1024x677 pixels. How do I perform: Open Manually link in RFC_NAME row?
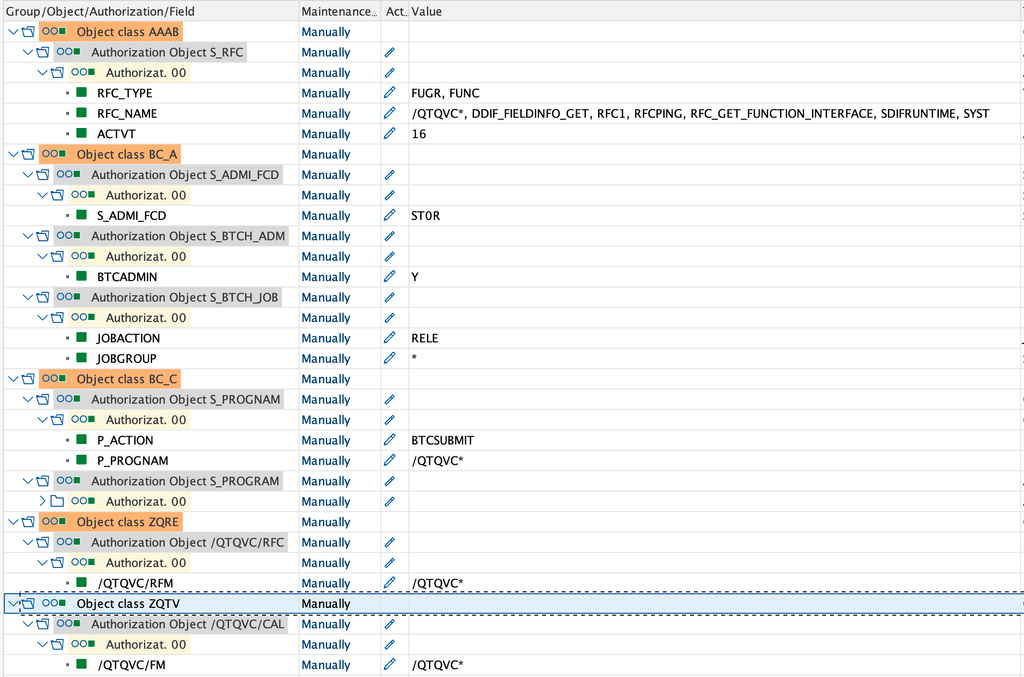pyautogui.click(x=326, y=114)
